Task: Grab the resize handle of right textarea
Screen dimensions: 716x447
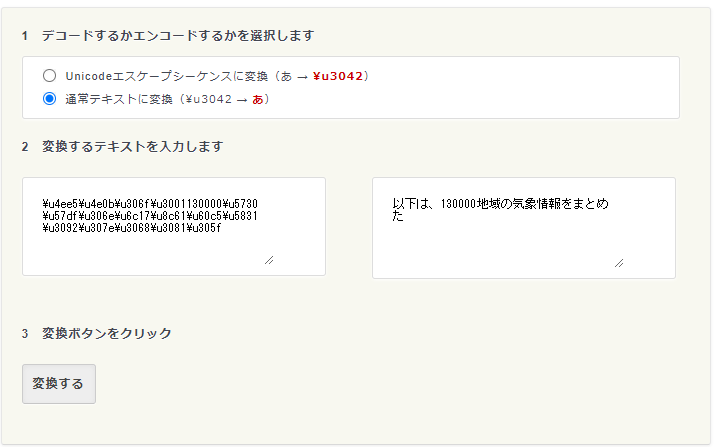Action: 618,262
